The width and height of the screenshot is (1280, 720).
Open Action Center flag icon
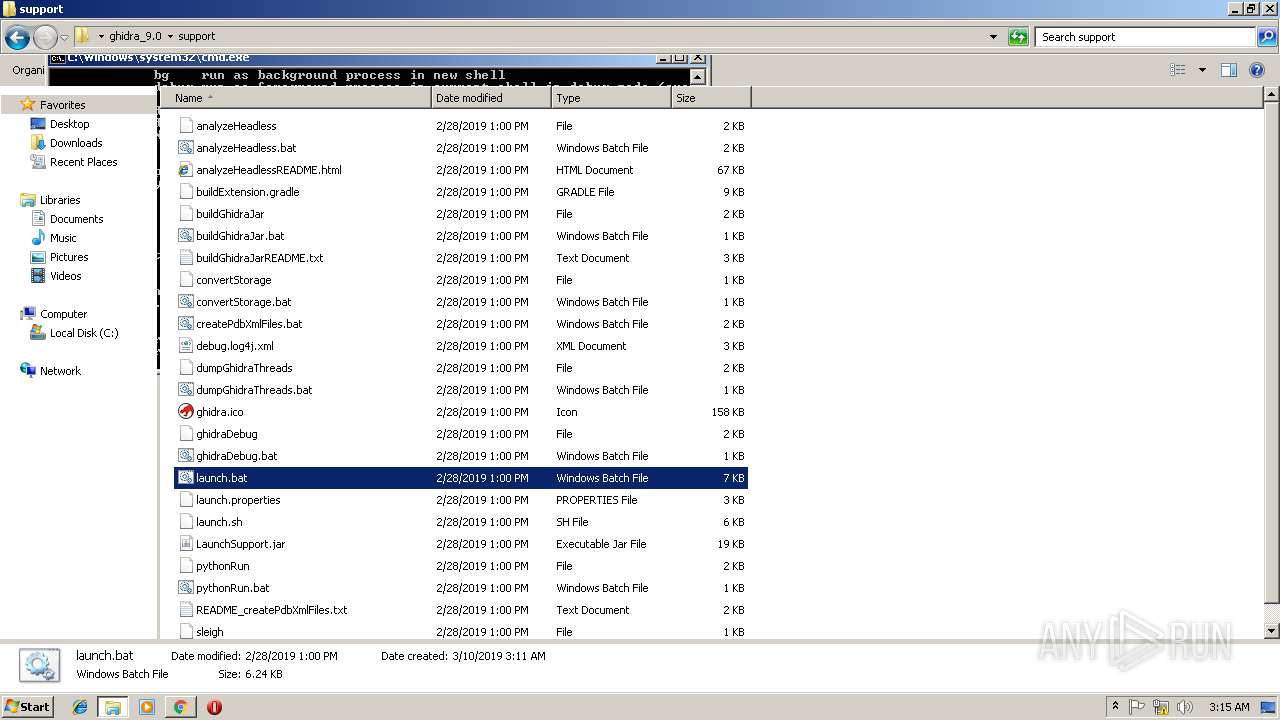(1138, 707)
